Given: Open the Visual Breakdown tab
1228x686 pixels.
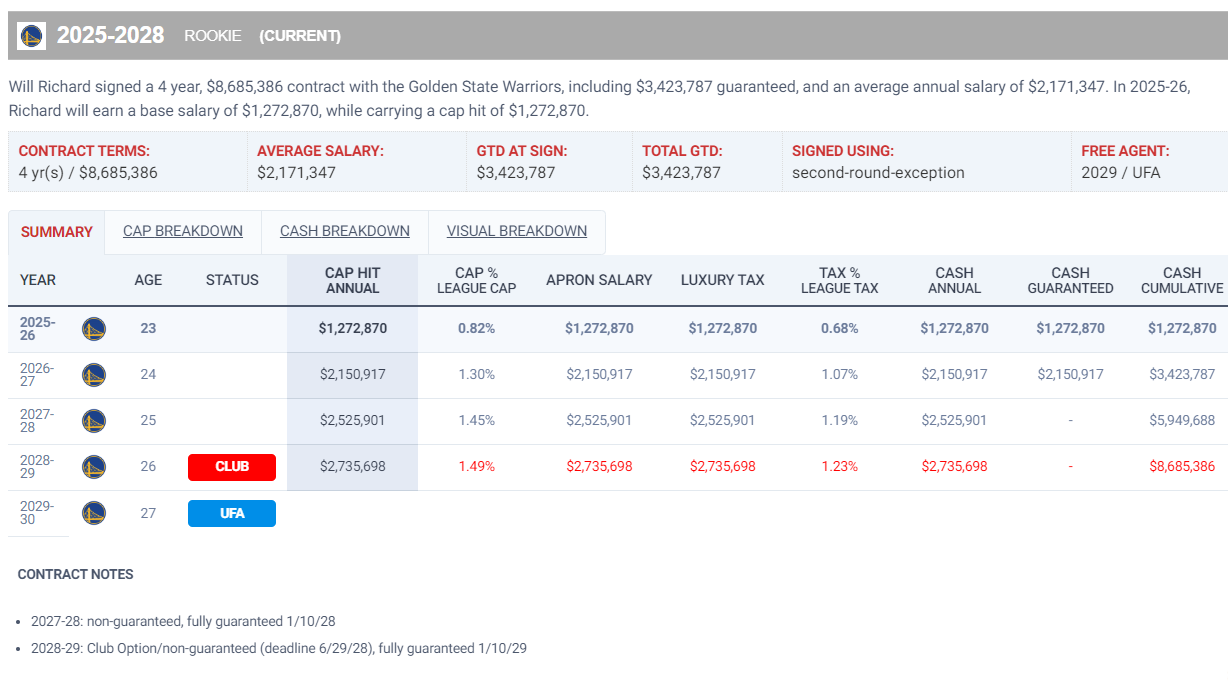Looking at the screenshot, I should [517, 231].
